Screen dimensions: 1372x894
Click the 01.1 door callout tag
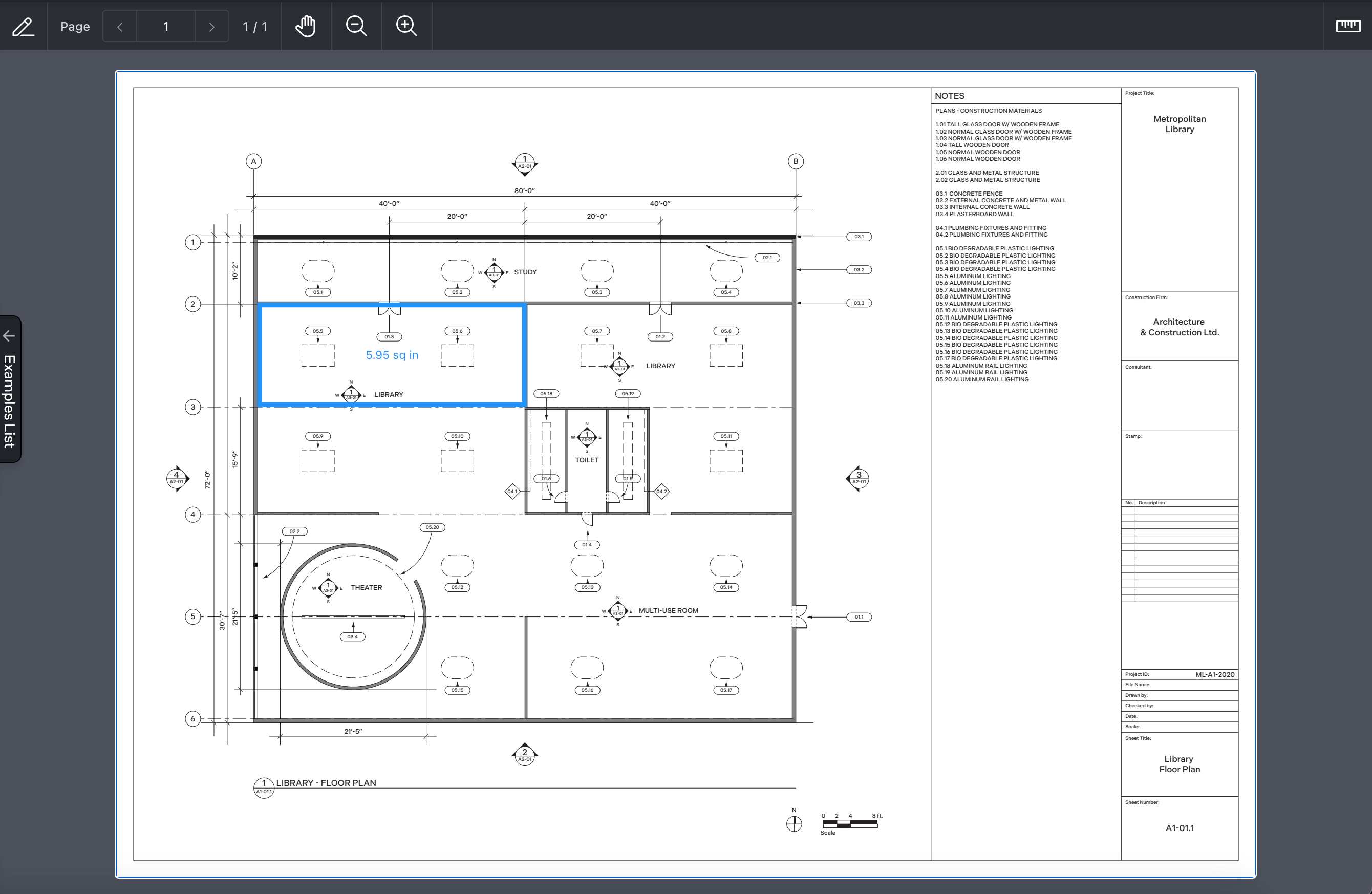click(x=859, y=617)
